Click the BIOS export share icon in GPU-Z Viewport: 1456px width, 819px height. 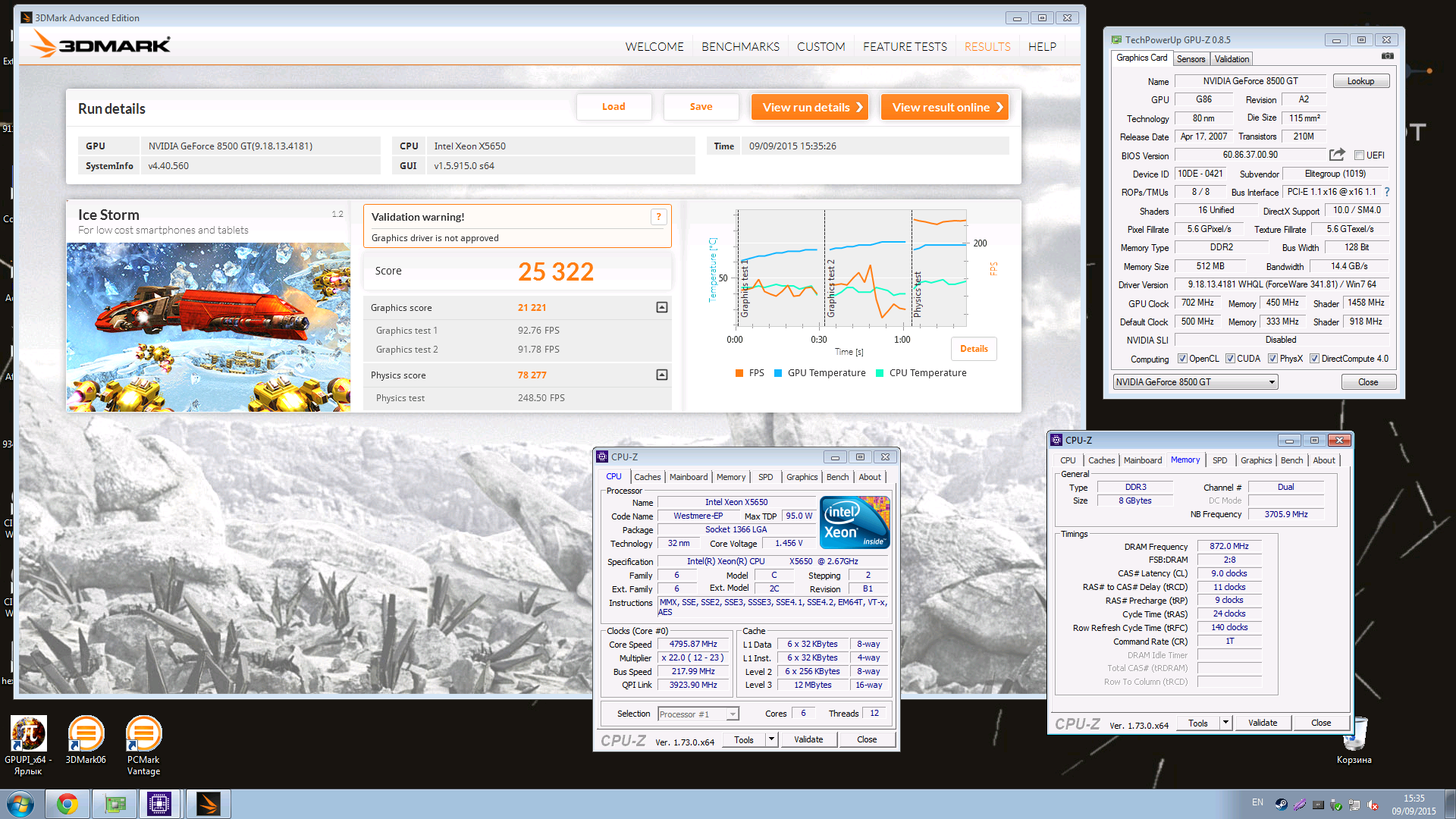point(1337,155)
